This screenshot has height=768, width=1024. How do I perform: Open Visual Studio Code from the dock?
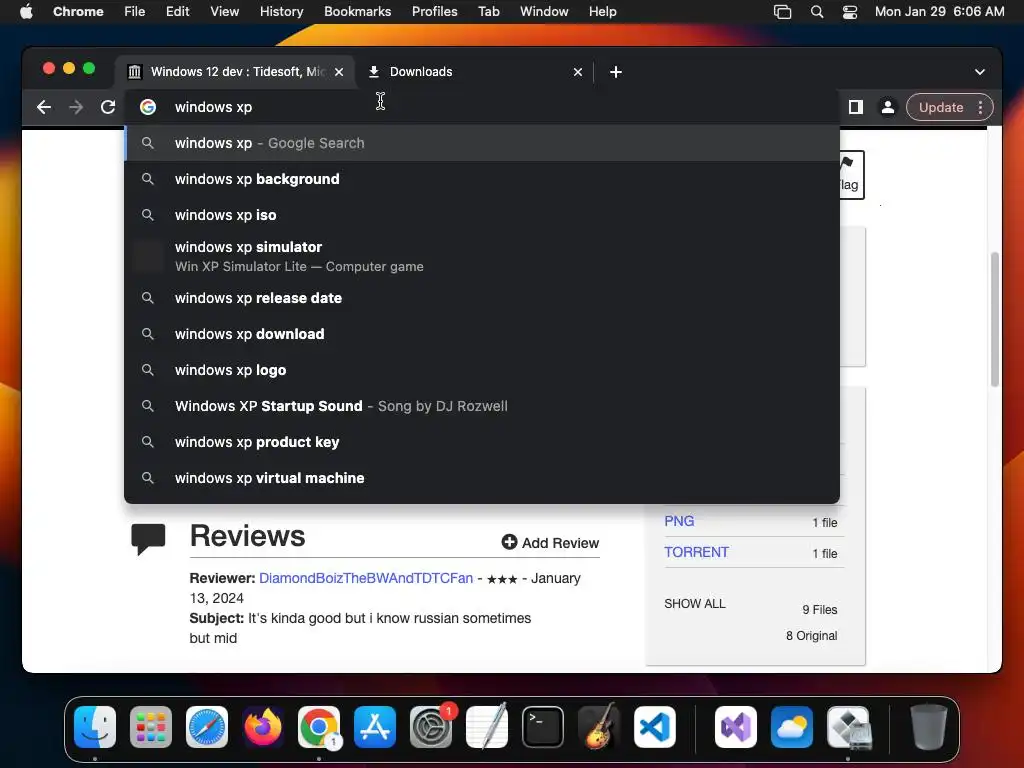[x=655, y=727]
